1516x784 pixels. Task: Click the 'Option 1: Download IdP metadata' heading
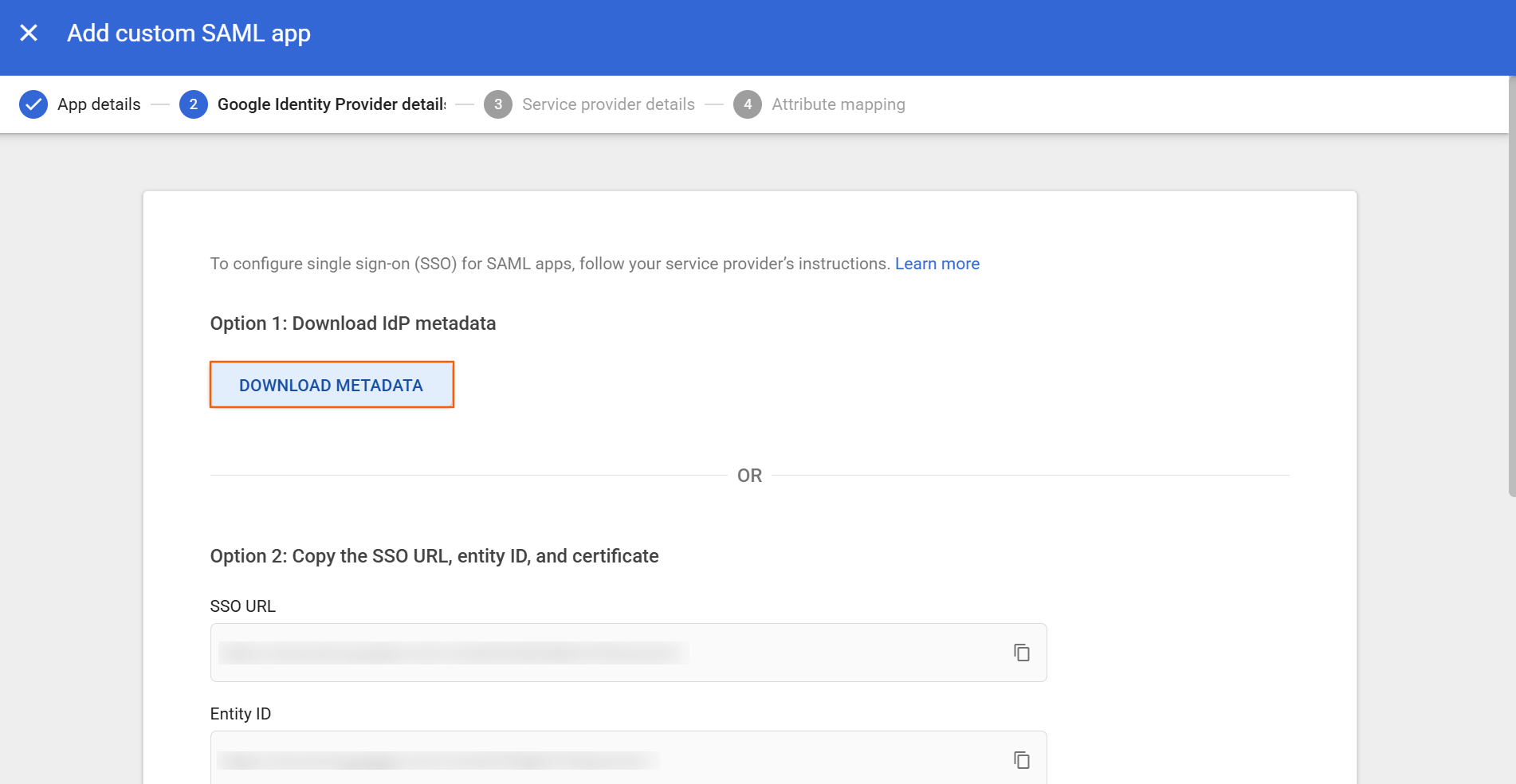(x=353, y=323)
